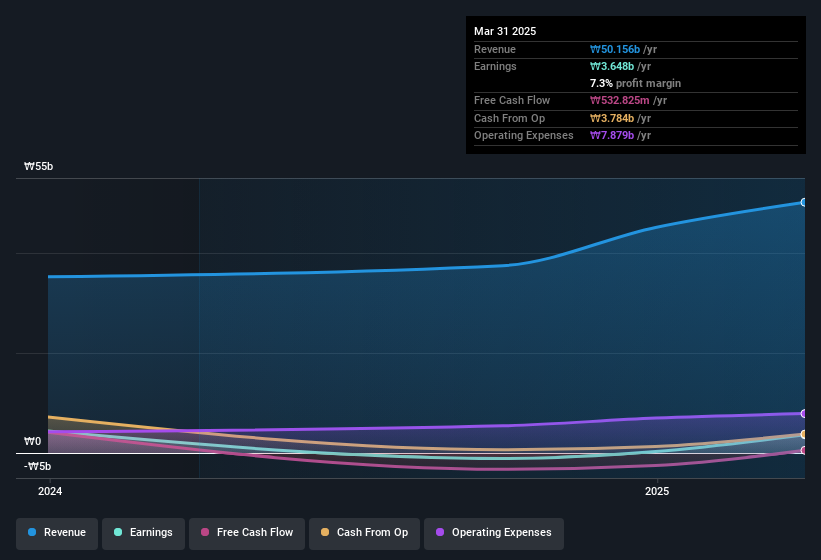
Task: Click the ₩55b y-axis label
Action: pos(38,166)
